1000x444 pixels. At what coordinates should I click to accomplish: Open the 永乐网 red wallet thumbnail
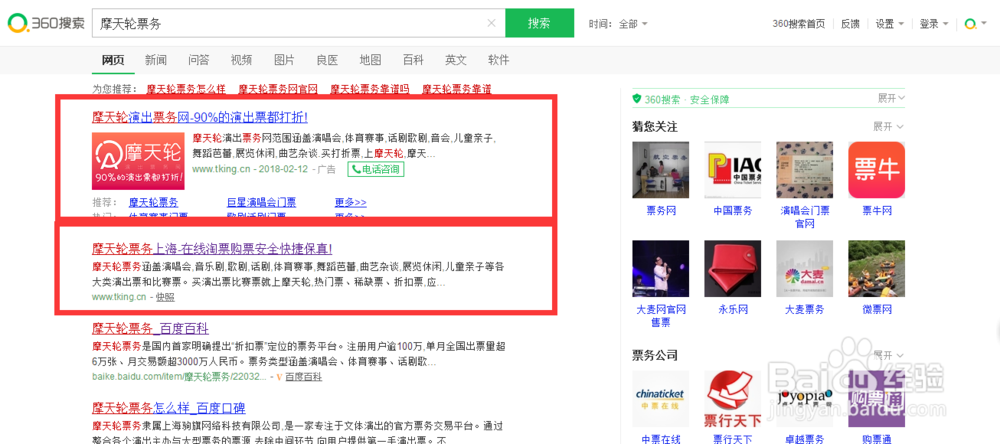click(x=732, y=269)
